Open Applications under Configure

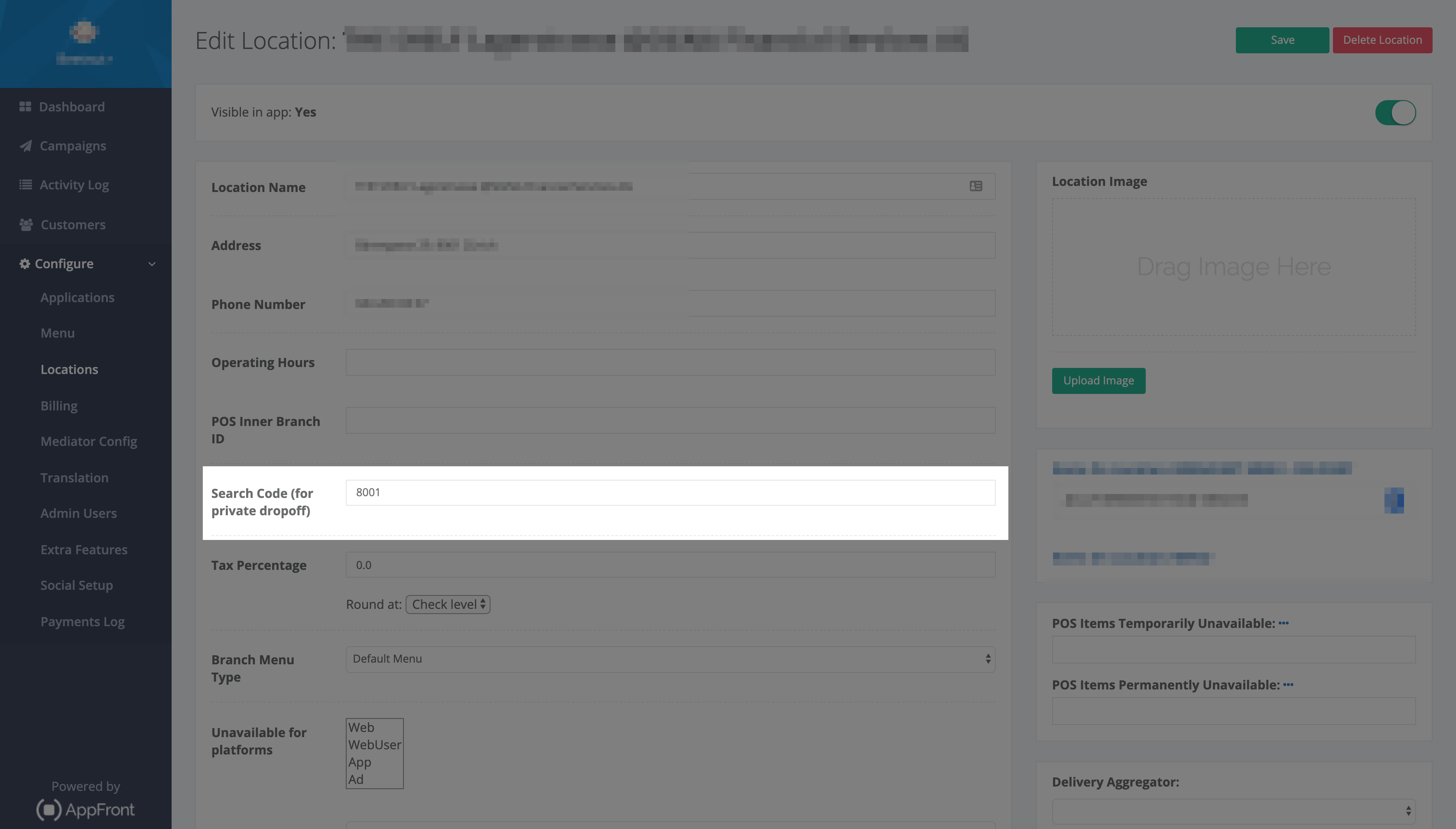pyautogui.click(x=78, y=297)
